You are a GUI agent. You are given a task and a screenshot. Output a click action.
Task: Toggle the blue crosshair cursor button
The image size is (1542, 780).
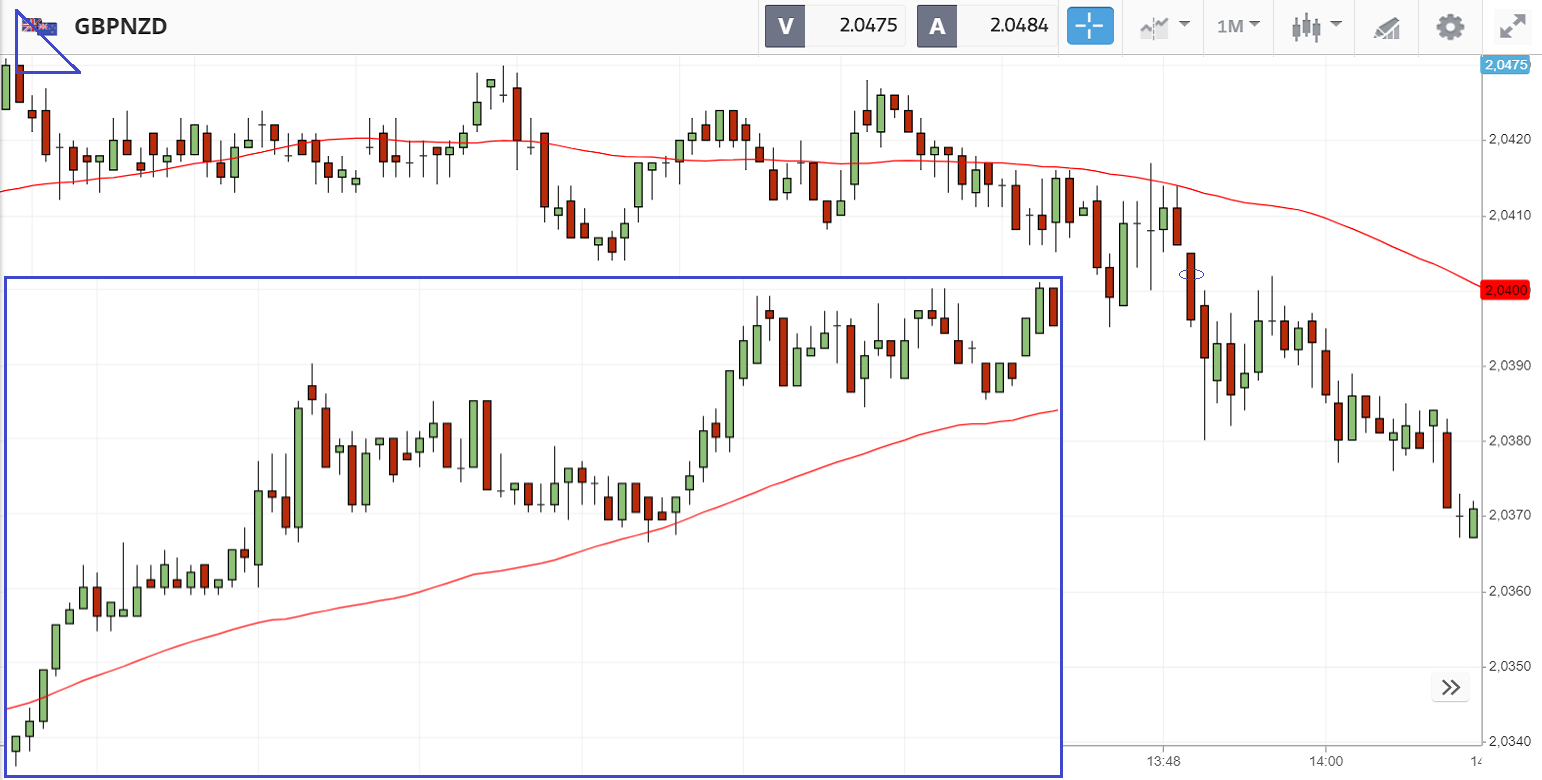[x=1090, y=26]
